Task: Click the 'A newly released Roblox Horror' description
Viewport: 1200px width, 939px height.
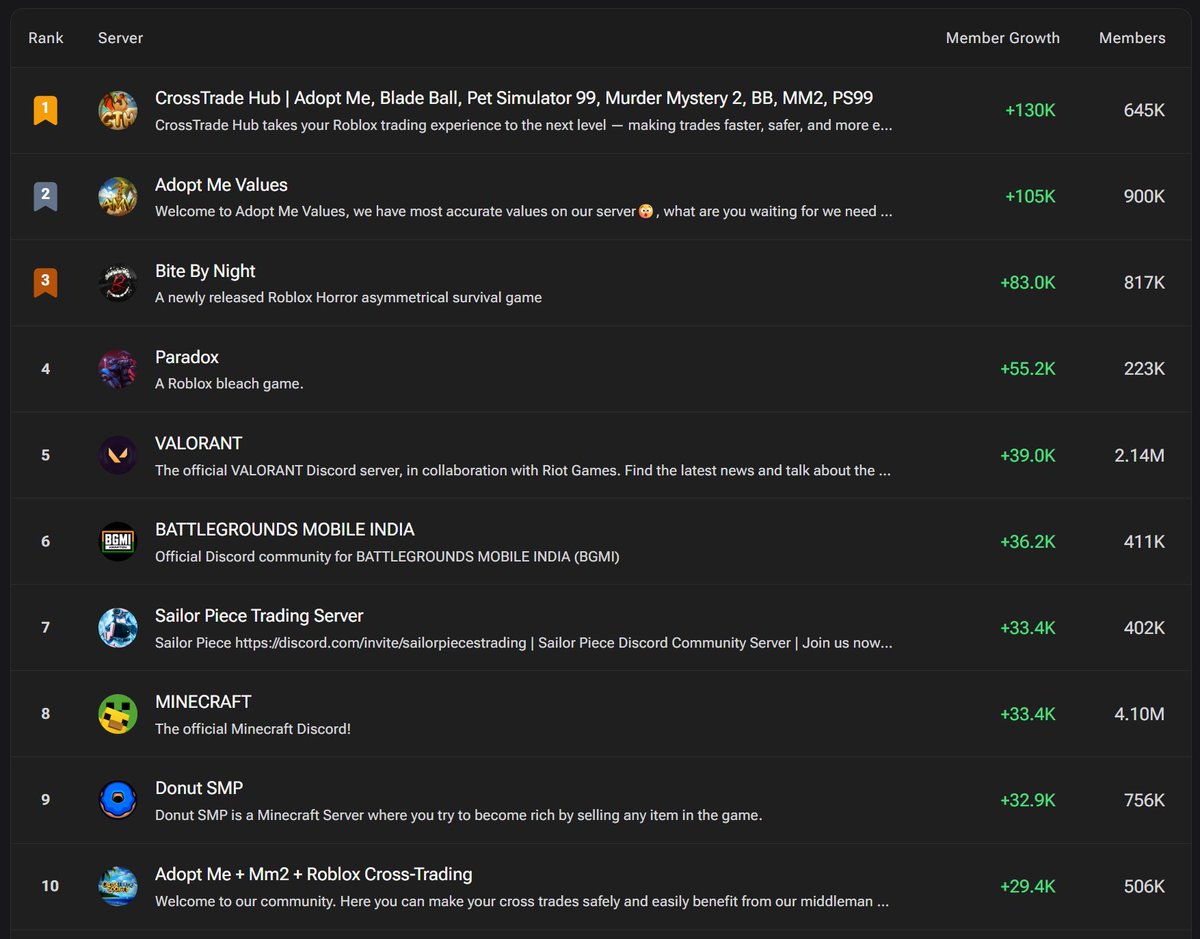Action: (348, 297)
